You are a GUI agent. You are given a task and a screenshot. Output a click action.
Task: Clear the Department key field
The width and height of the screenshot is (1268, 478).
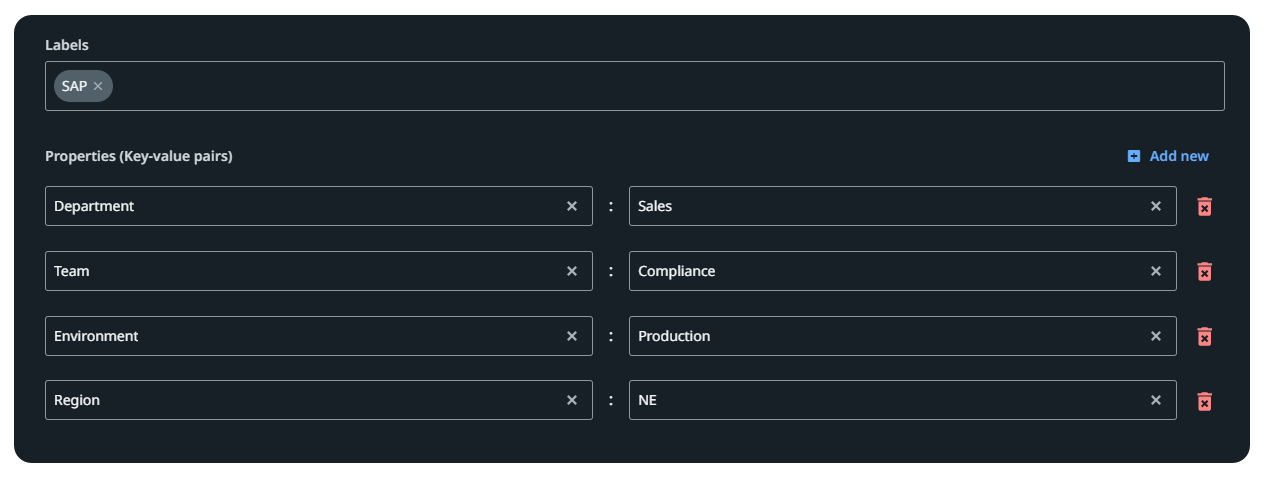pos(572,206)
